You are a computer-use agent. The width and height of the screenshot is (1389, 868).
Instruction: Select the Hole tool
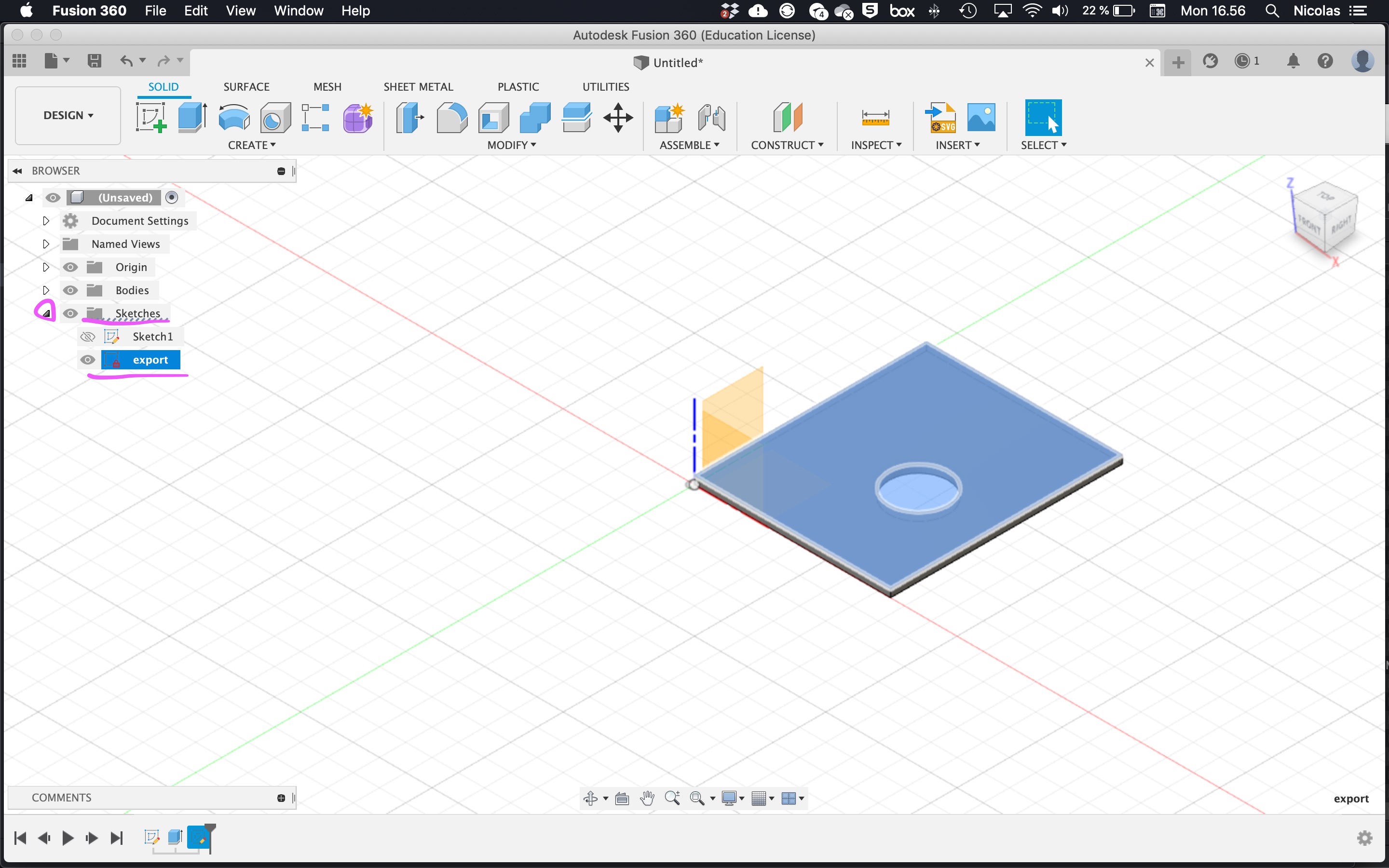click(x=275, y=117)
